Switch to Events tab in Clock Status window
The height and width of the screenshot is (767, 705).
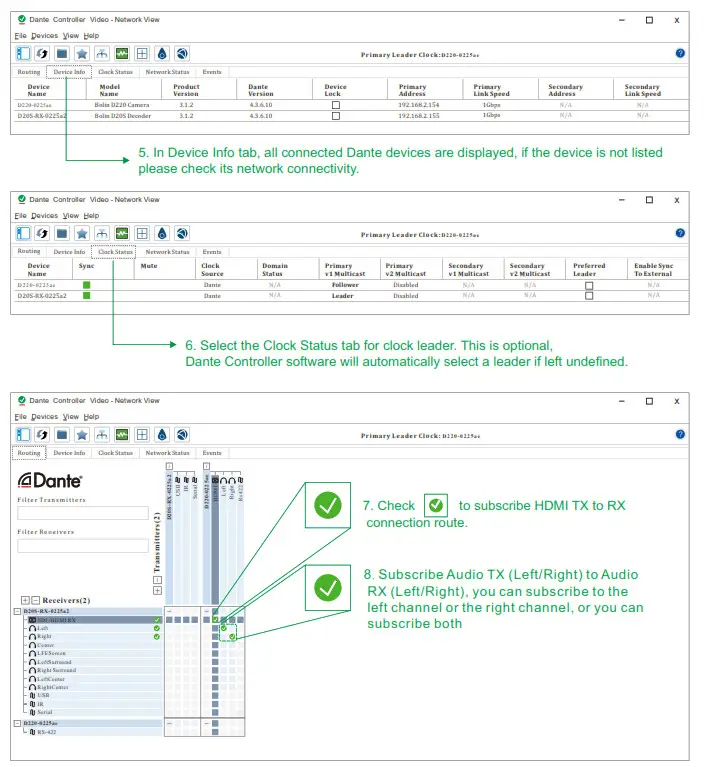tap(212, 252)
